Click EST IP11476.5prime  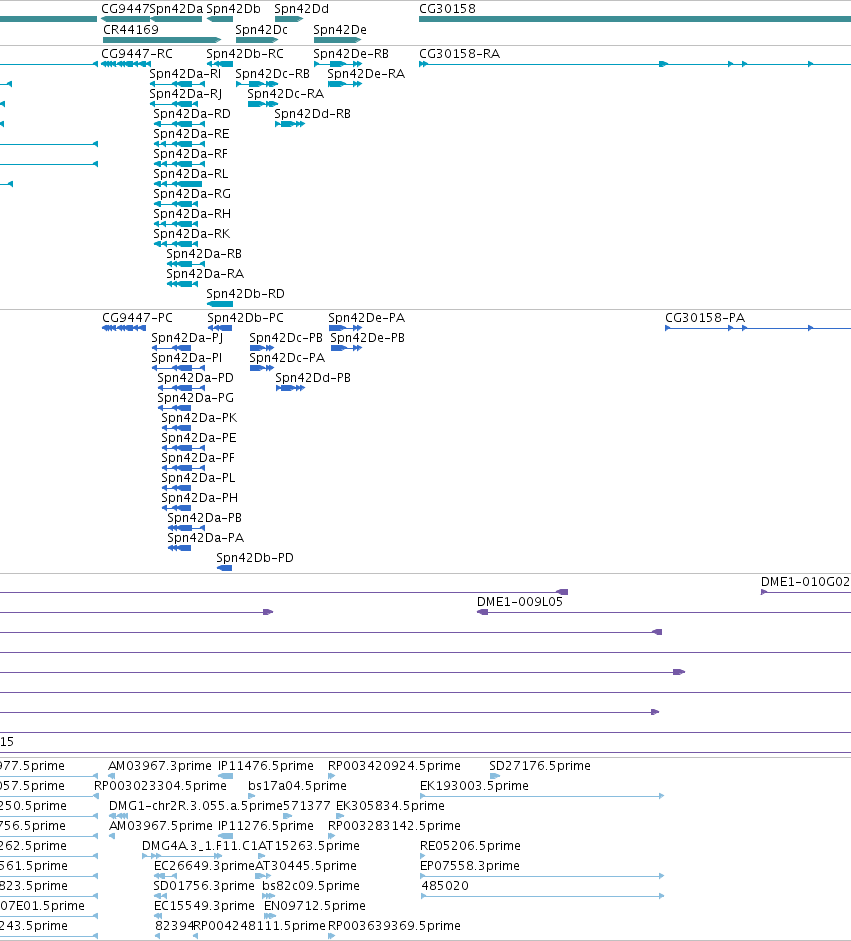(x=266, y=766)
